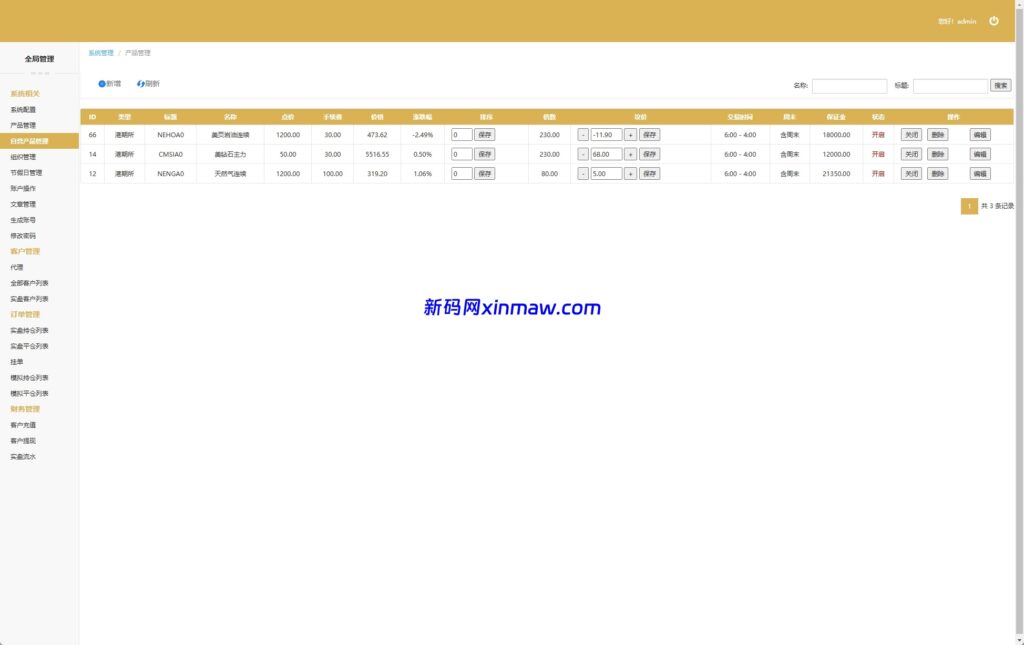Click 关闭 button to disable NENGA0 product
The width and height of the screenshot is (1024, 645).
tap(911, 173)
